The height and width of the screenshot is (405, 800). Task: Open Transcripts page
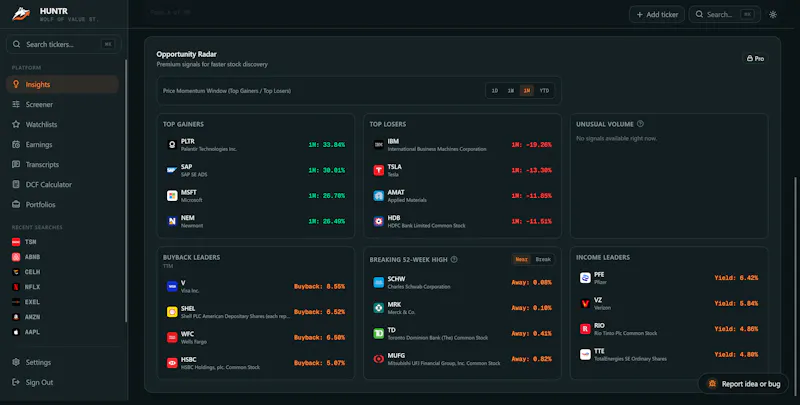pyautogui.click(x=62, y=164)
